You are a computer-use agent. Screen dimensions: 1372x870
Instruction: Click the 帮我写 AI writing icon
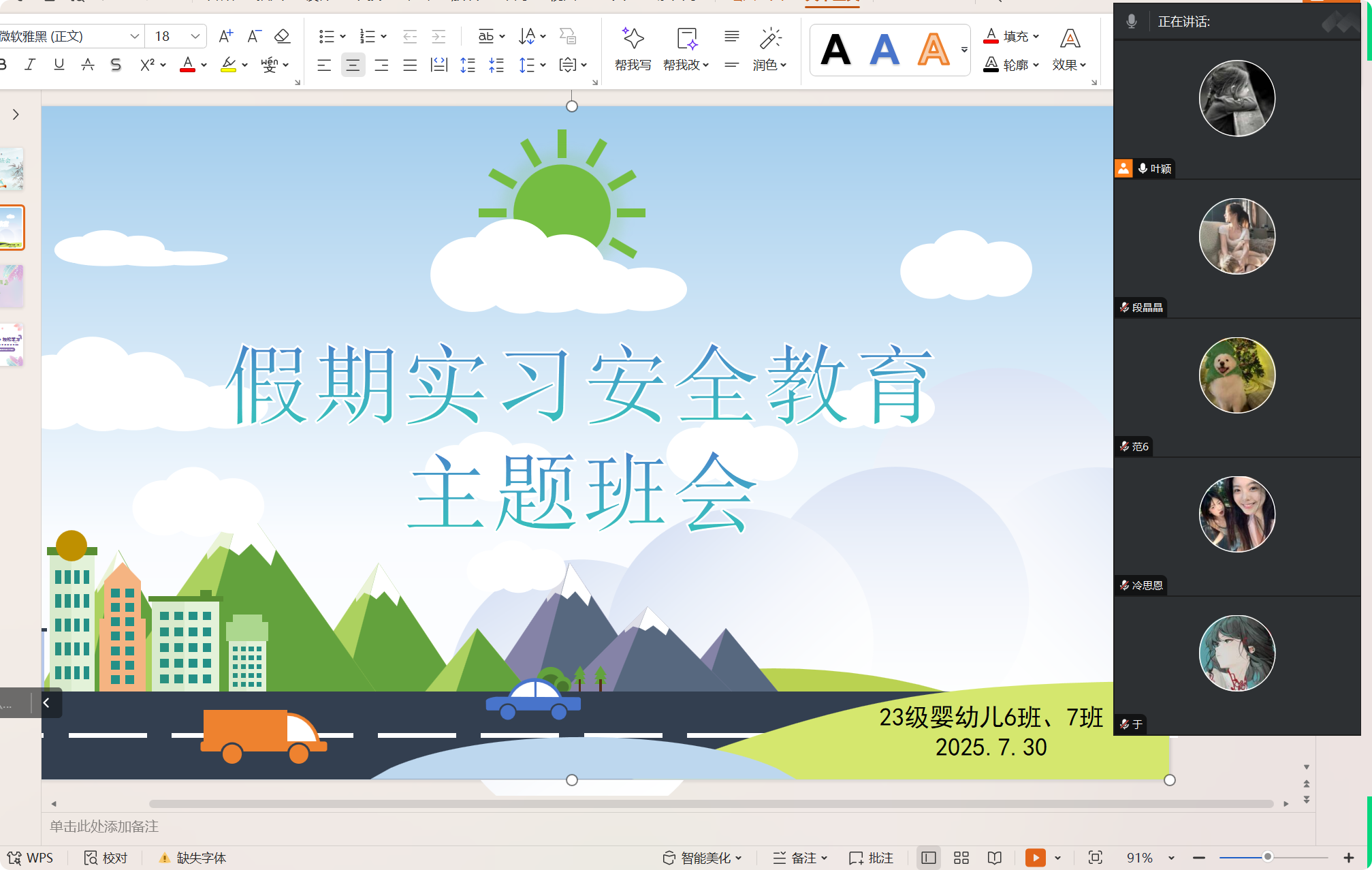pos(633,40)
